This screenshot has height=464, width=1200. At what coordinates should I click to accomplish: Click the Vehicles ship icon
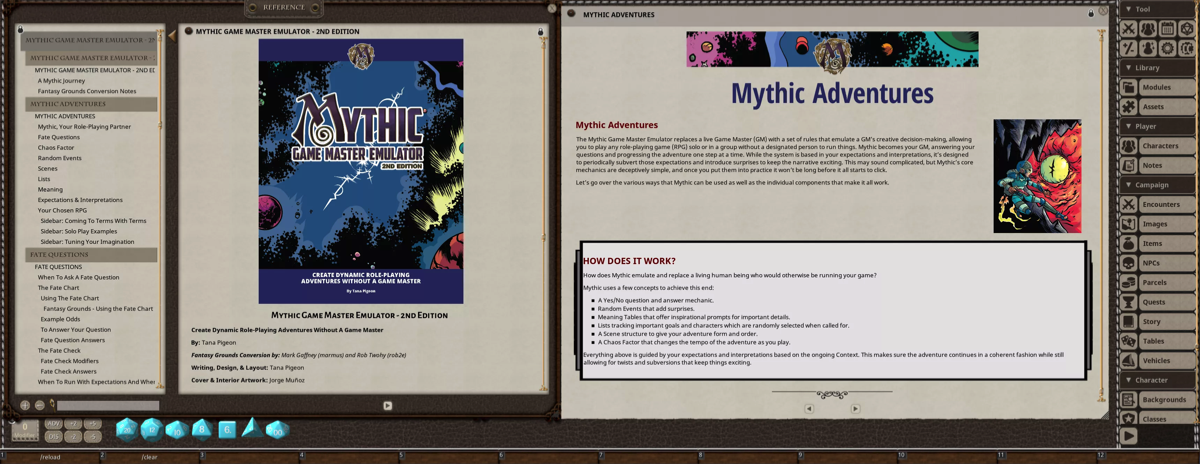tap(1128, 360)
